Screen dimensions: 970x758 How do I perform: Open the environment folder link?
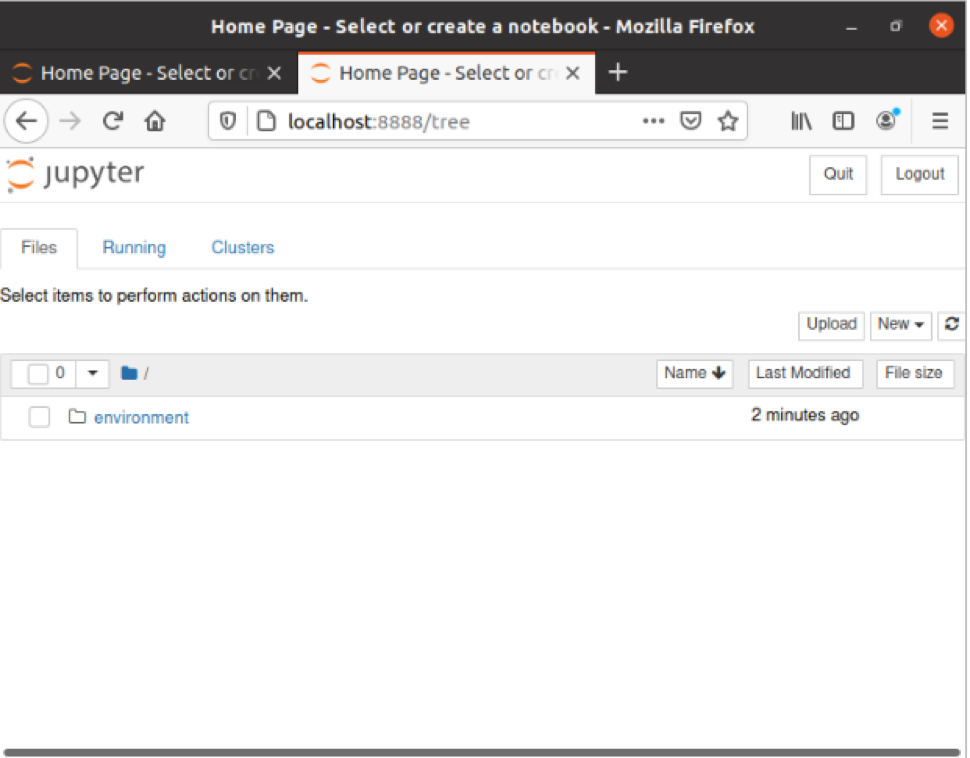click(142, 418)
